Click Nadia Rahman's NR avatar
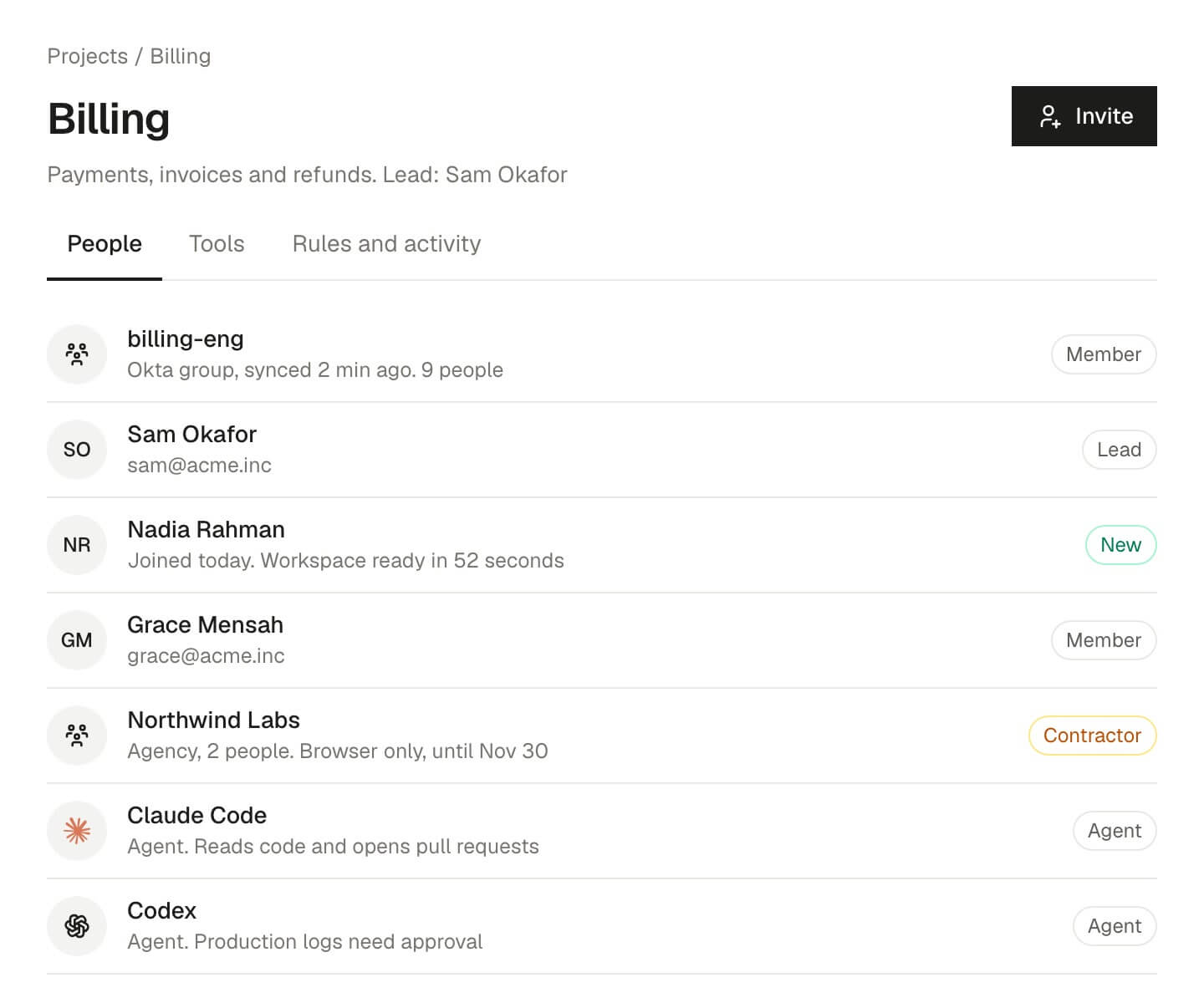The height and width of the screenshot is (1003, 1204). [77, 545]
